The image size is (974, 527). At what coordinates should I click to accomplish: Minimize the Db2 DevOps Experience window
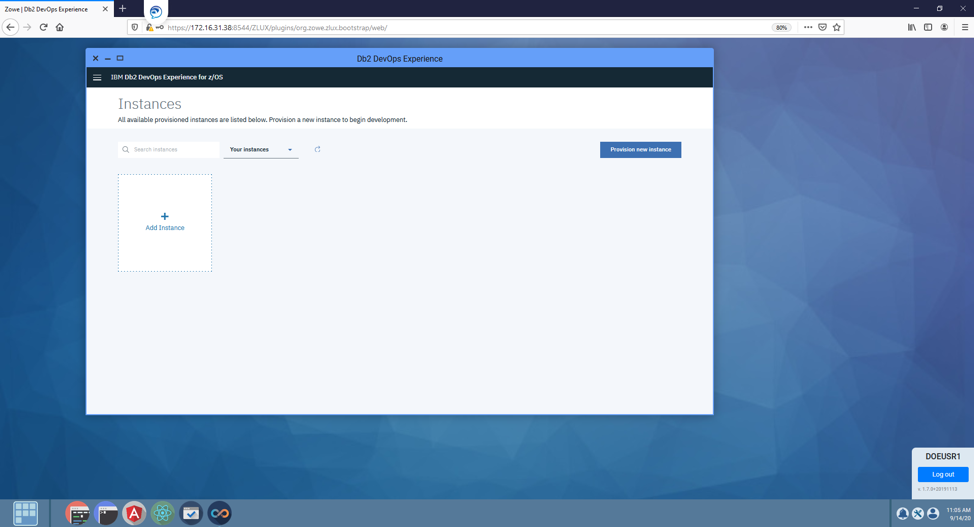click(107, 58)
